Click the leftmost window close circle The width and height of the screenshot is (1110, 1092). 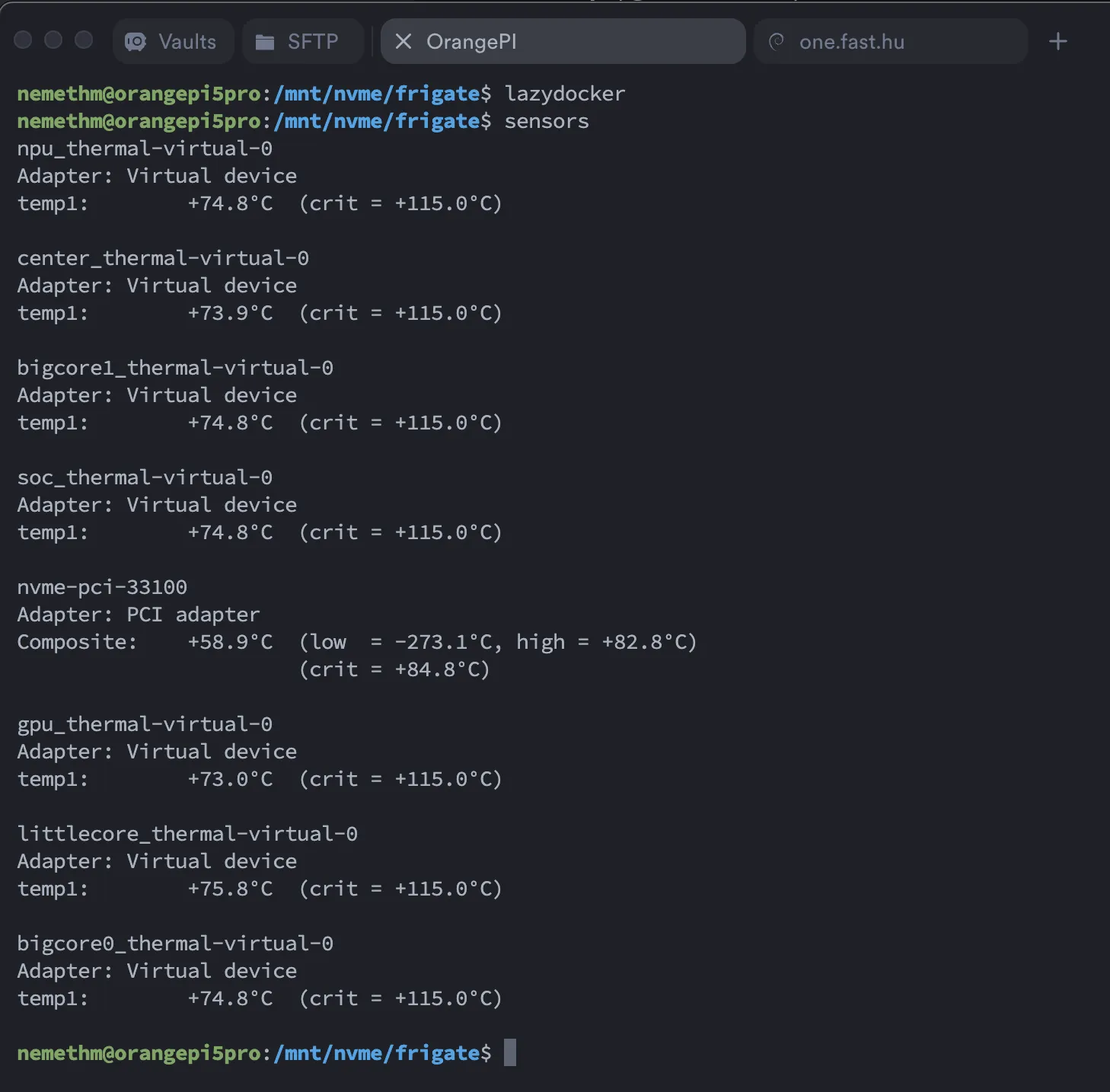coord(23,40)
